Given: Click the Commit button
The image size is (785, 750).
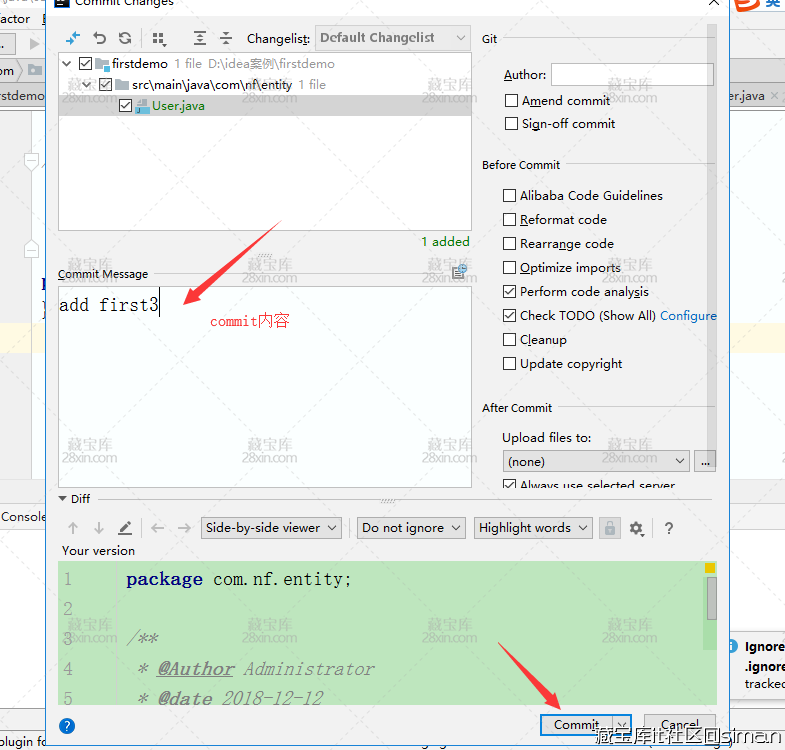Looking at the screenshot, I should (576, 725).
